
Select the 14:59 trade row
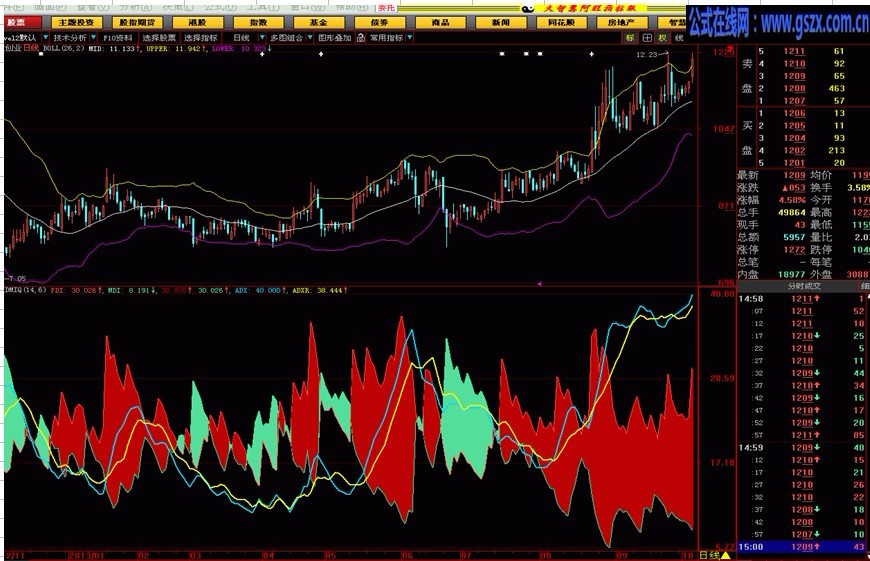pyautogui.click(x=803, y=447)
